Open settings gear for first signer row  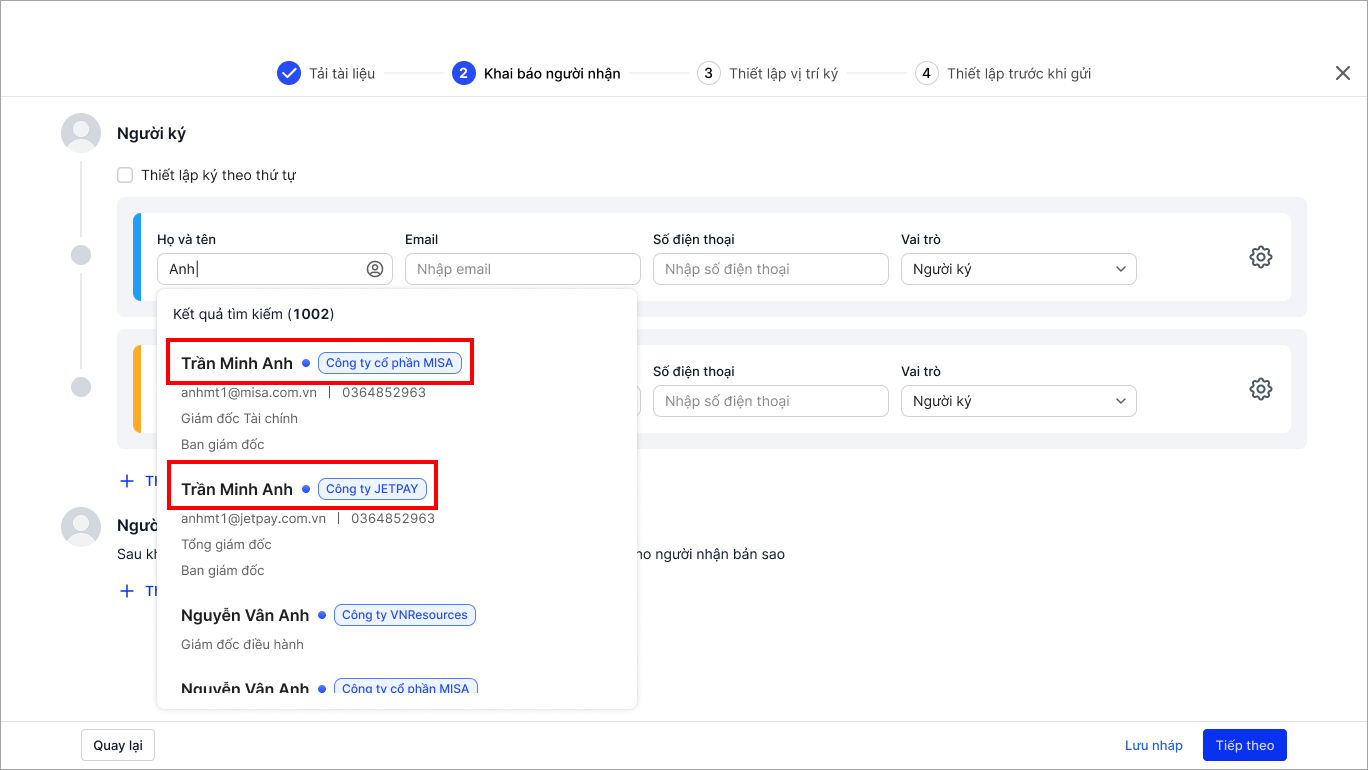tap(1260, 257)
